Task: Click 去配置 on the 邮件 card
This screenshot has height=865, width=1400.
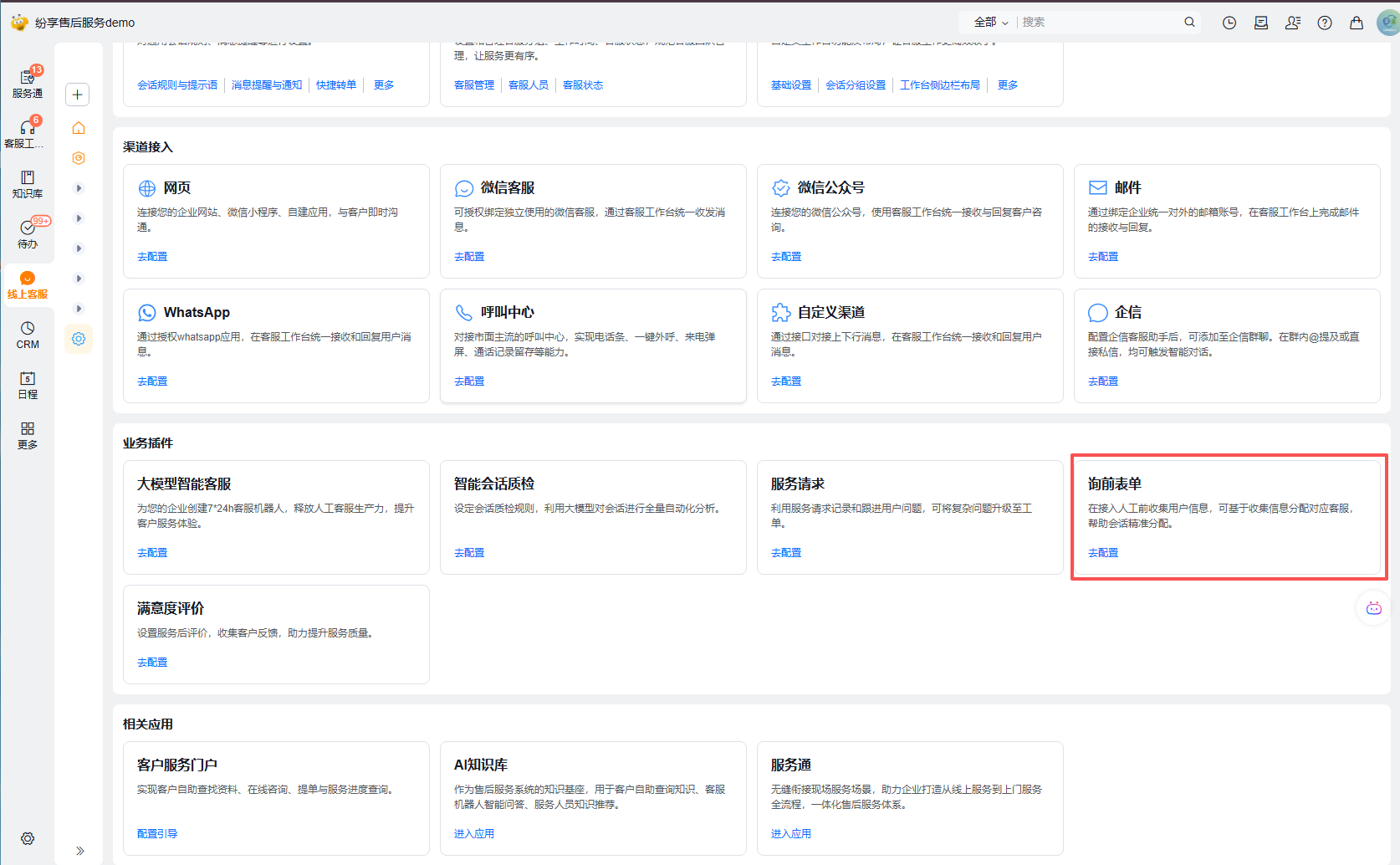Action: tap(1103, 257)
